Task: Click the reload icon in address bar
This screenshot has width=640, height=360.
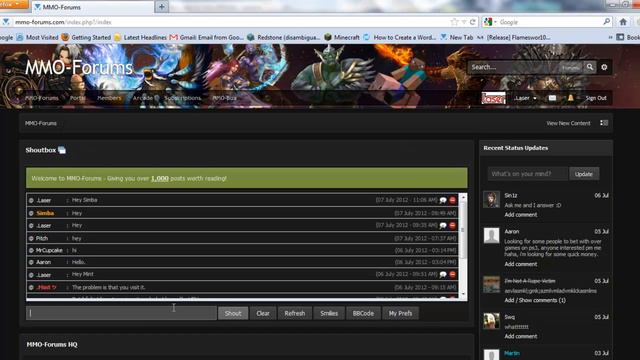Action: pos(473,22)
